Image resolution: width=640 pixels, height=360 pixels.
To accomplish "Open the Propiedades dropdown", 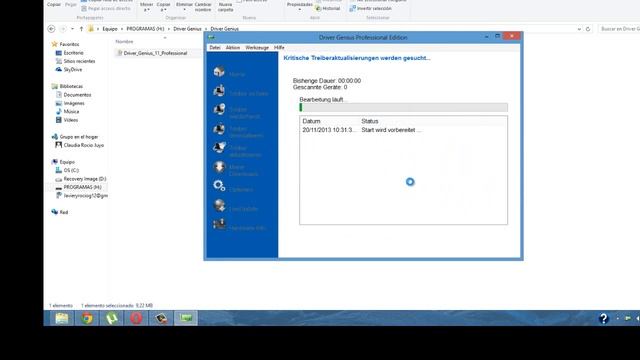I will click(300, 7).
